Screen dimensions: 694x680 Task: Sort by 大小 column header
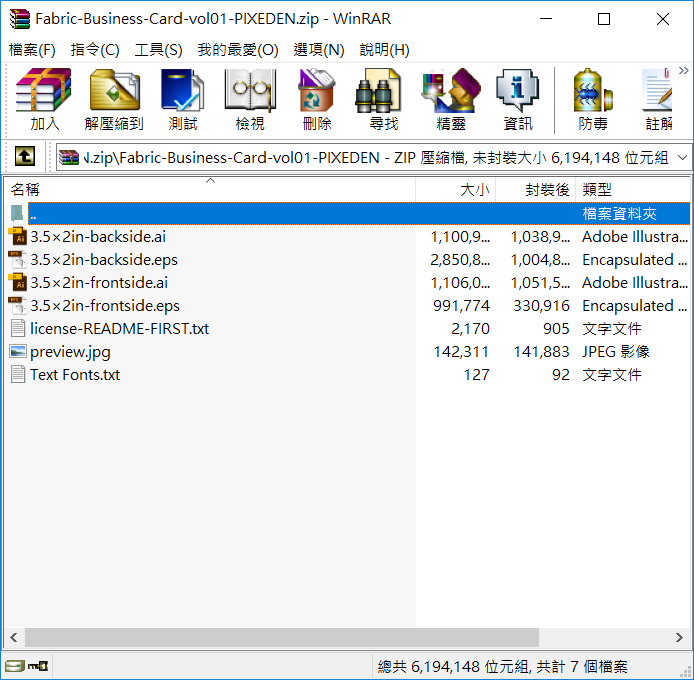[455, 190]
